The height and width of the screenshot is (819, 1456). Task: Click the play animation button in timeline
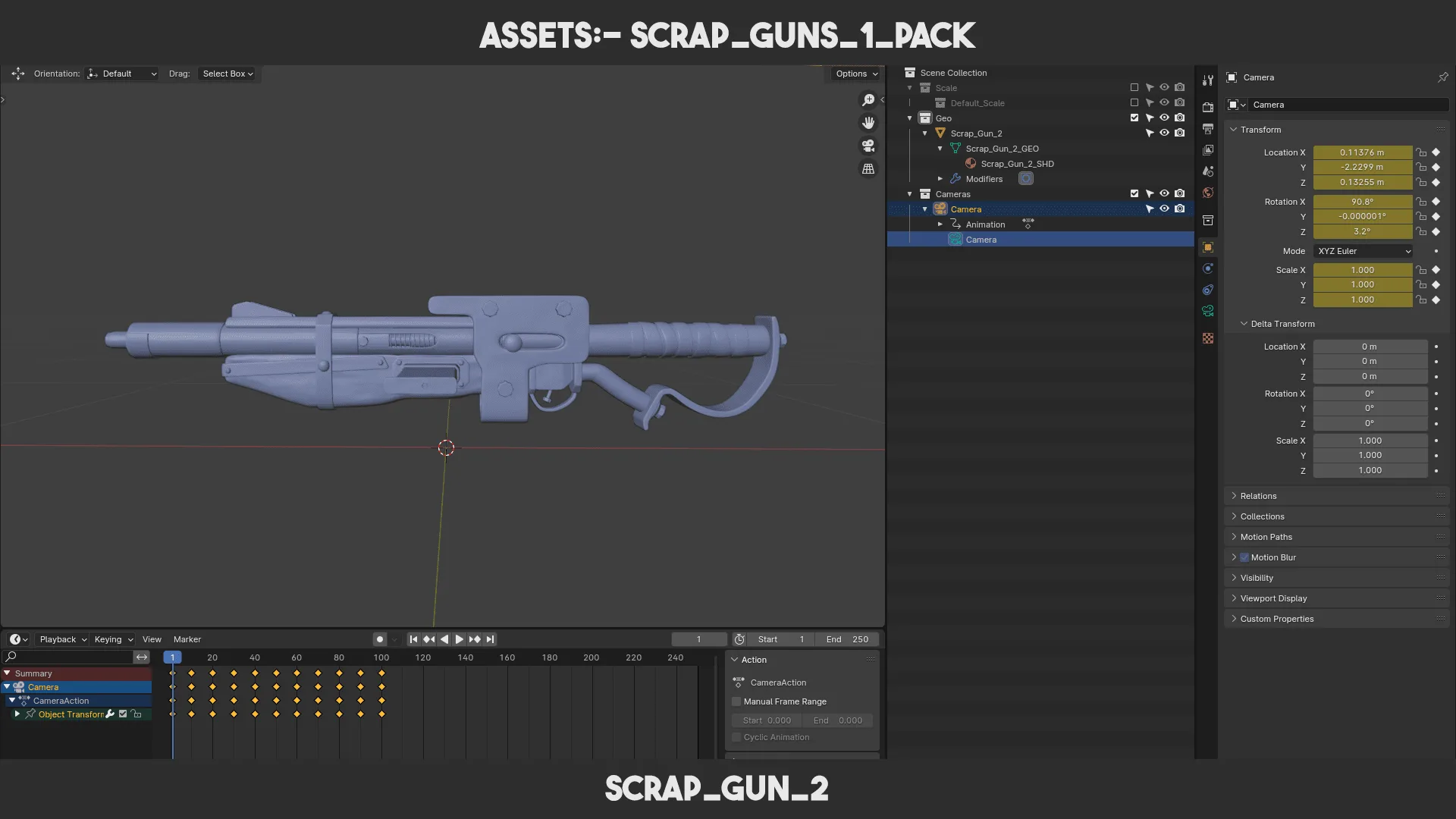pyautogui.click(x=458, y=639)
